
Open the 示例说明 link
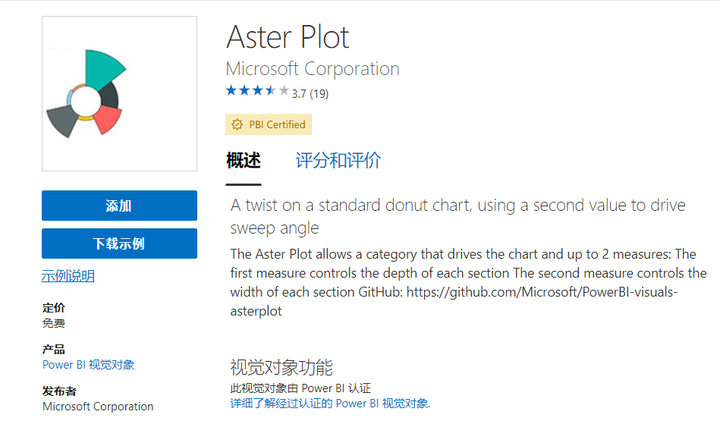68,275
